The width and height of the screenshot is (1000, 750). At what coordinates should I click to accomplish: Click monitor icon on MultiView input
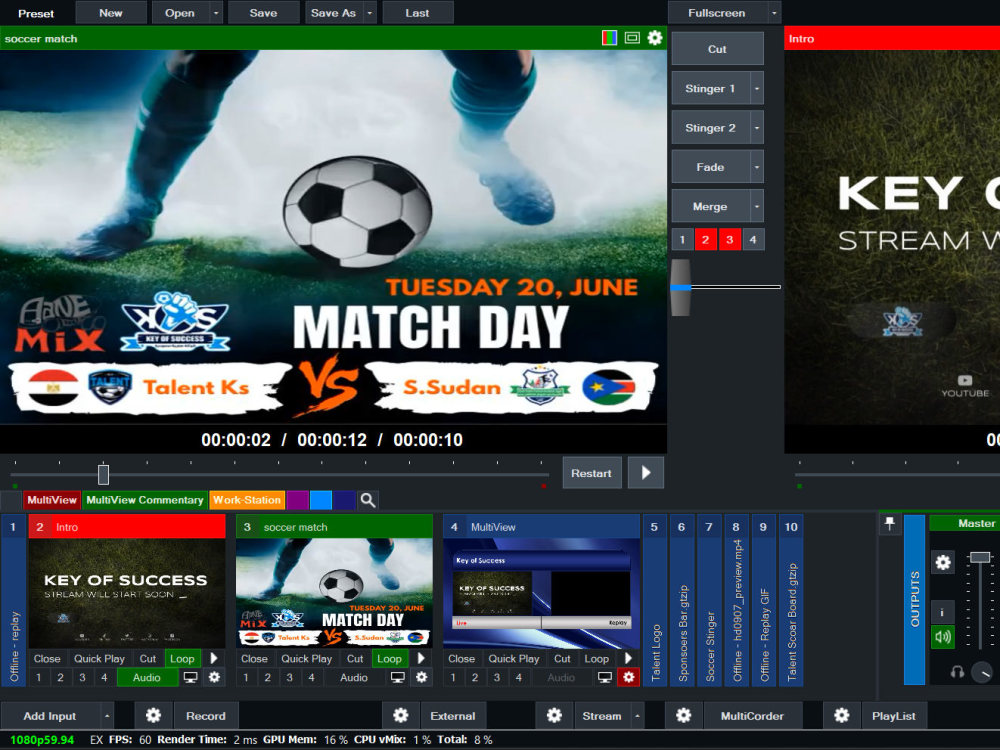click(605, 677)
